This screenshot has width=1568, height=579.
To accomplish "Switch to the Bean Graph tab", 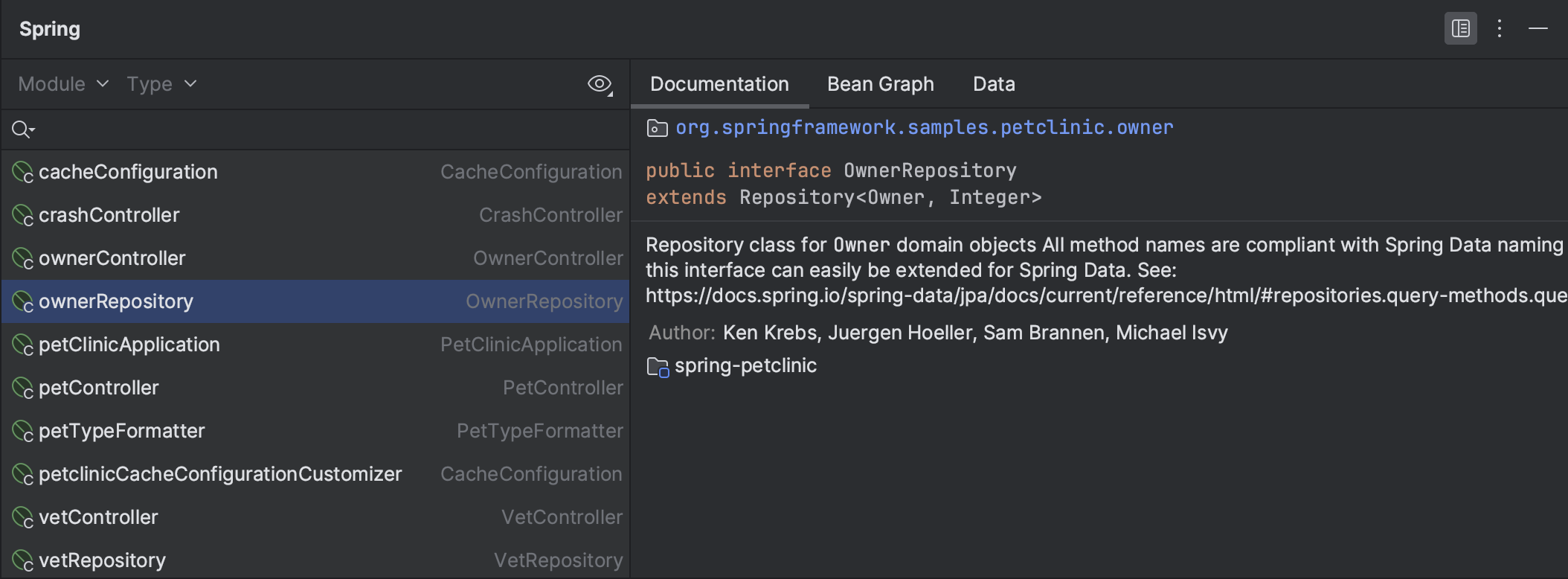I will pyautogui.click(x=880, y=84).
